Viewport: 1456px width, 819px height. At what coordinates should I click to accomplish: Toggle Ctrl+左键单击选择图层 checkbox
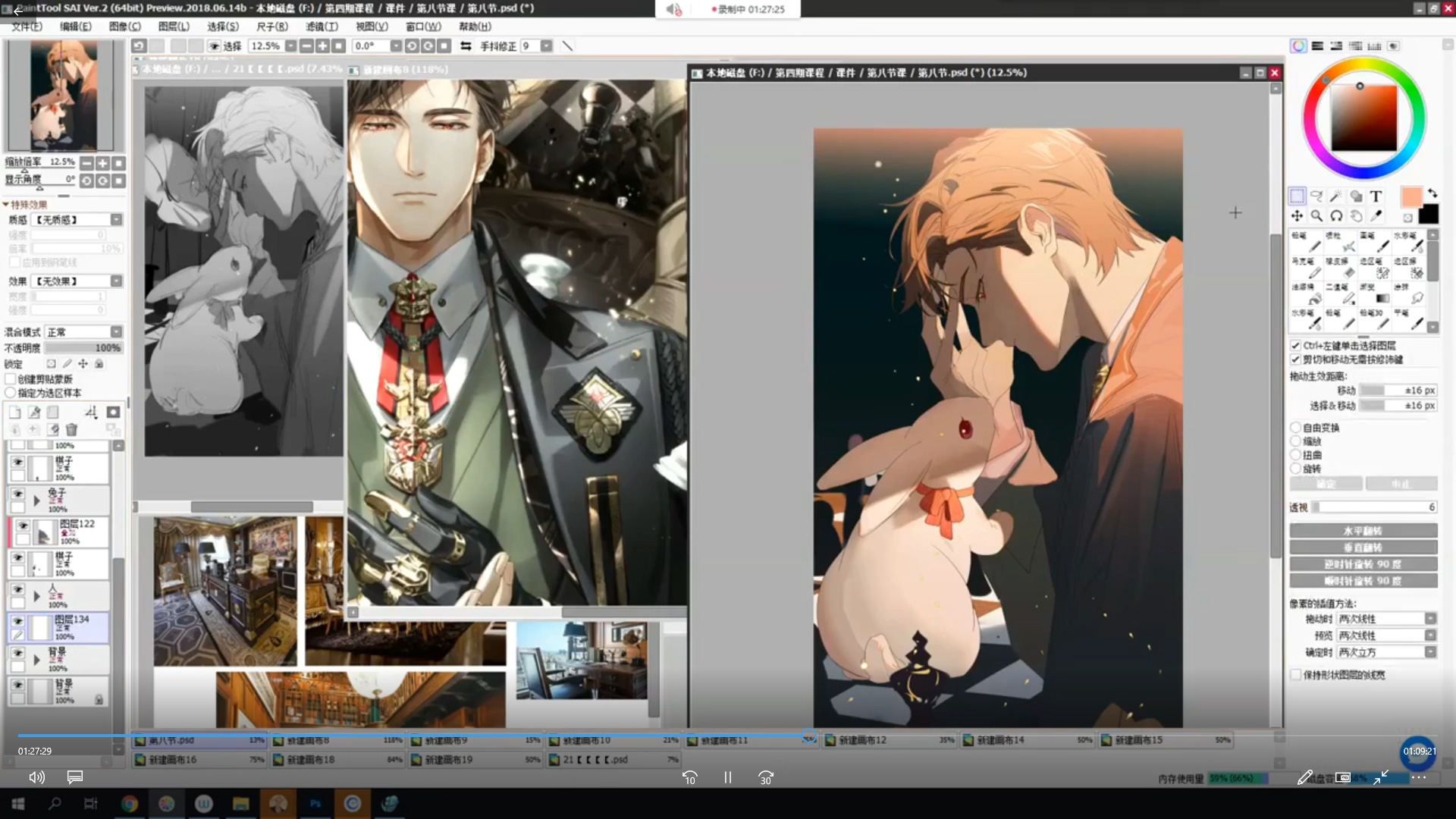coord(1296,346)
